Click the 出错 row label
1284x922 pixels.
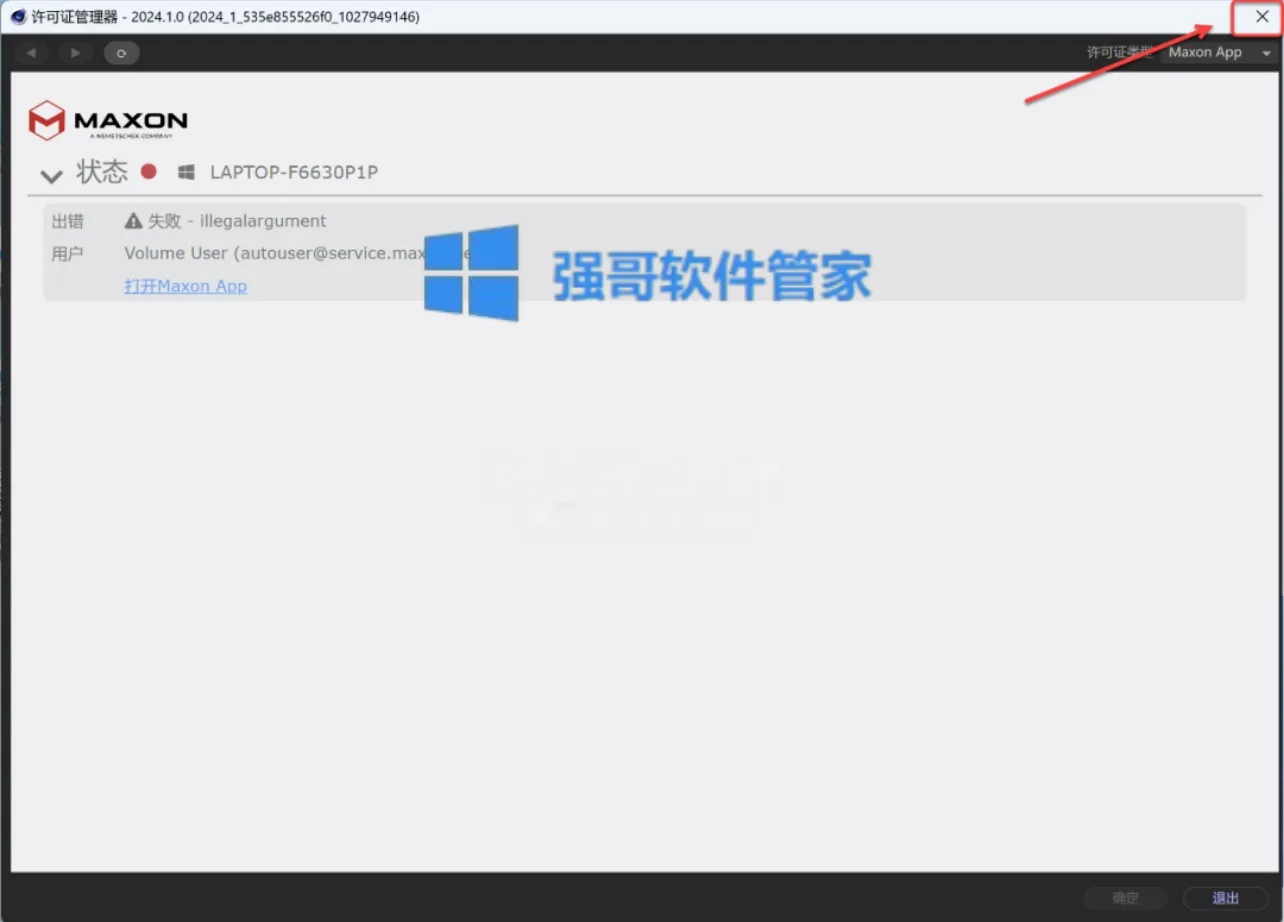tap(68, 221)
